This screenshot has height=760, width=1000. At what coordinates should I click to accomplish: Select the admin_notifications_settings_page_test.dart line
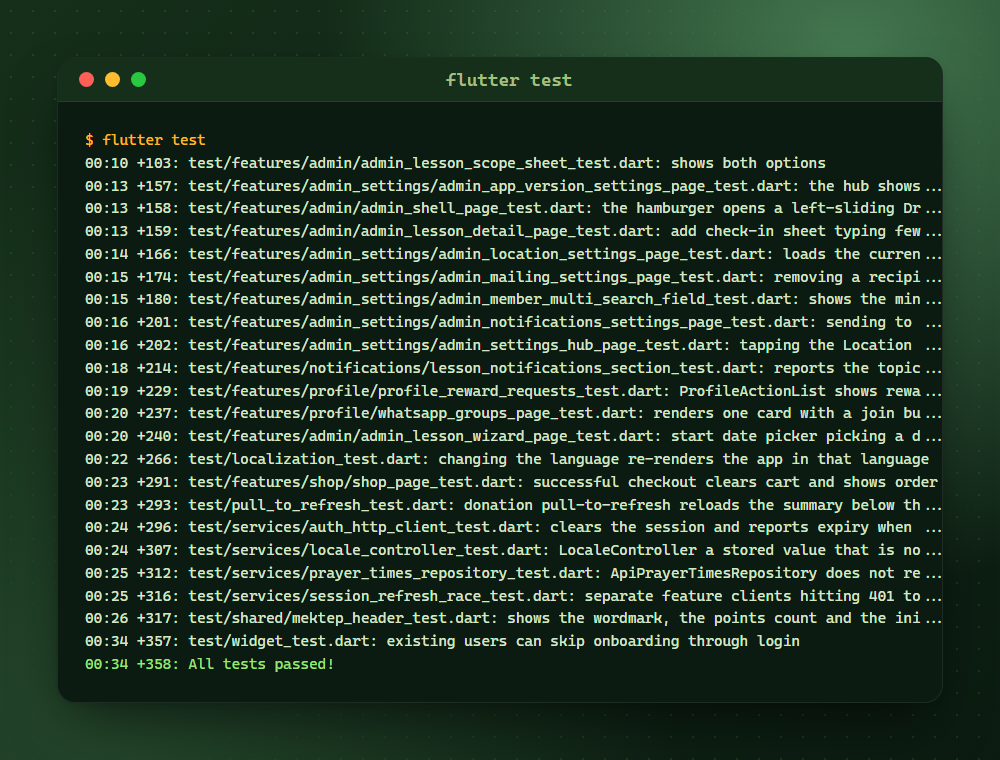pos(513,323)
